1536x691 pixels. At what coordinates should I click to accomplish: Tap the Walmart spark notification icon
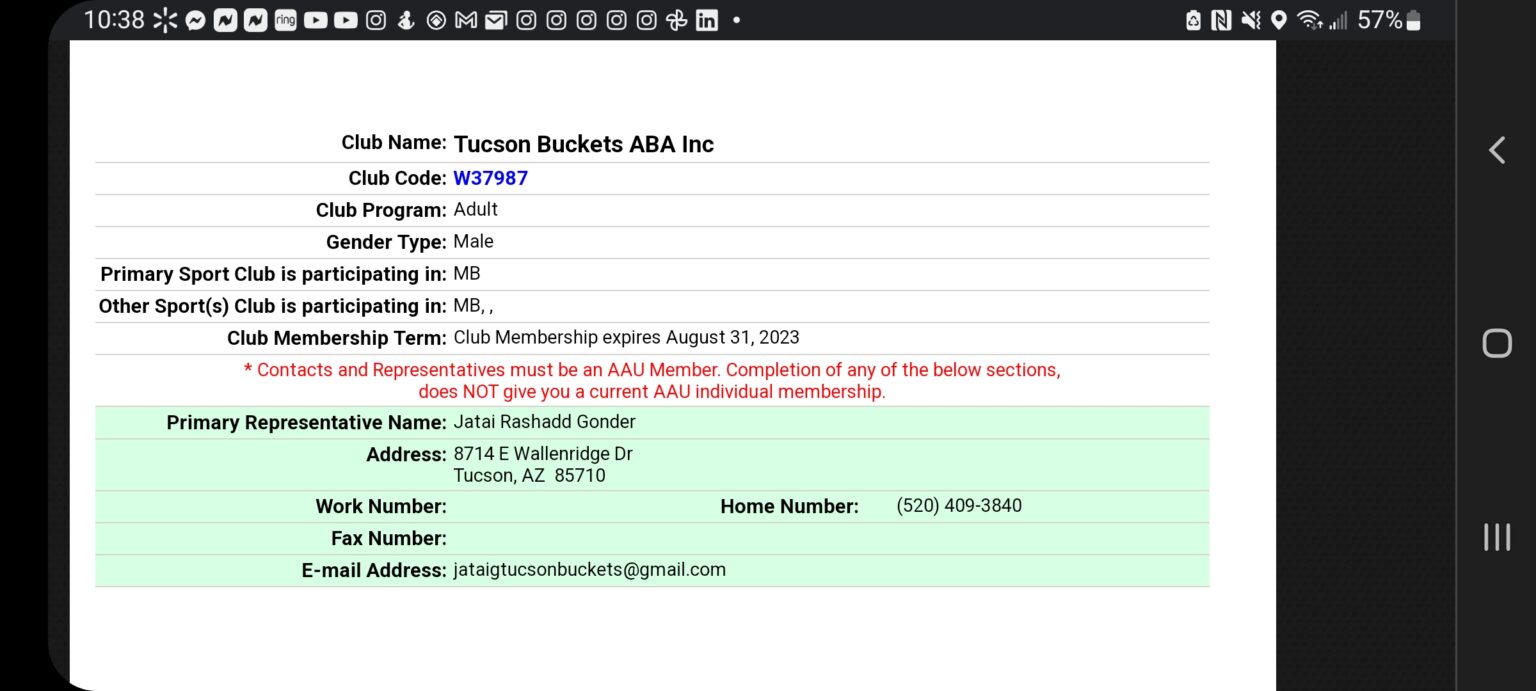[x=165, y=20]
